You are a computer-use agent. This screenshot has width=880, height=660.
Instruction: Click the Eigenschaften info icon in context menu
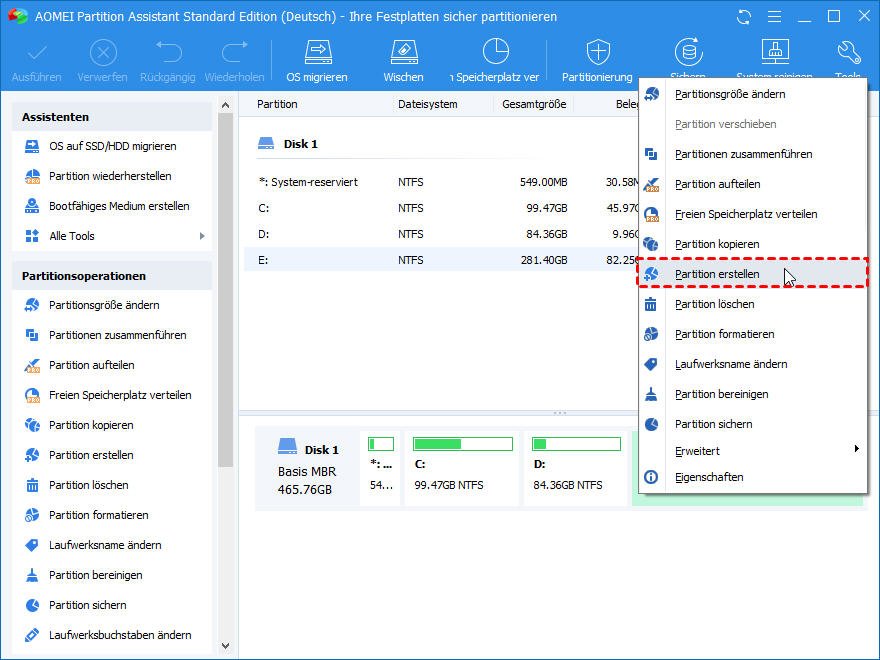coord(651,477)
